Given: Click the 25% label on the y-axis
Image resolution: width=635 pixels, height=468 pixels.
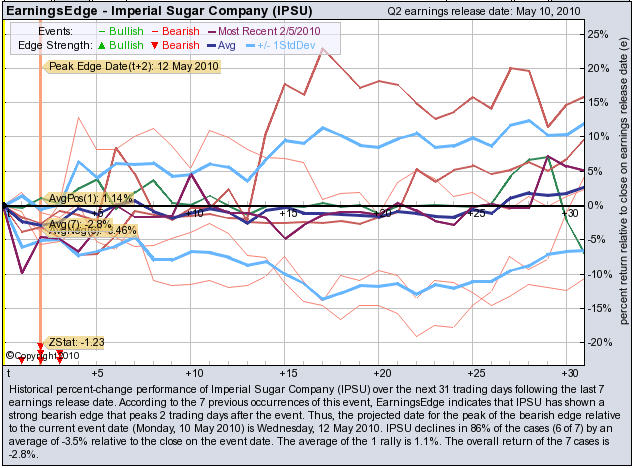Looking at the screenshot, I should tap(598, 34).
